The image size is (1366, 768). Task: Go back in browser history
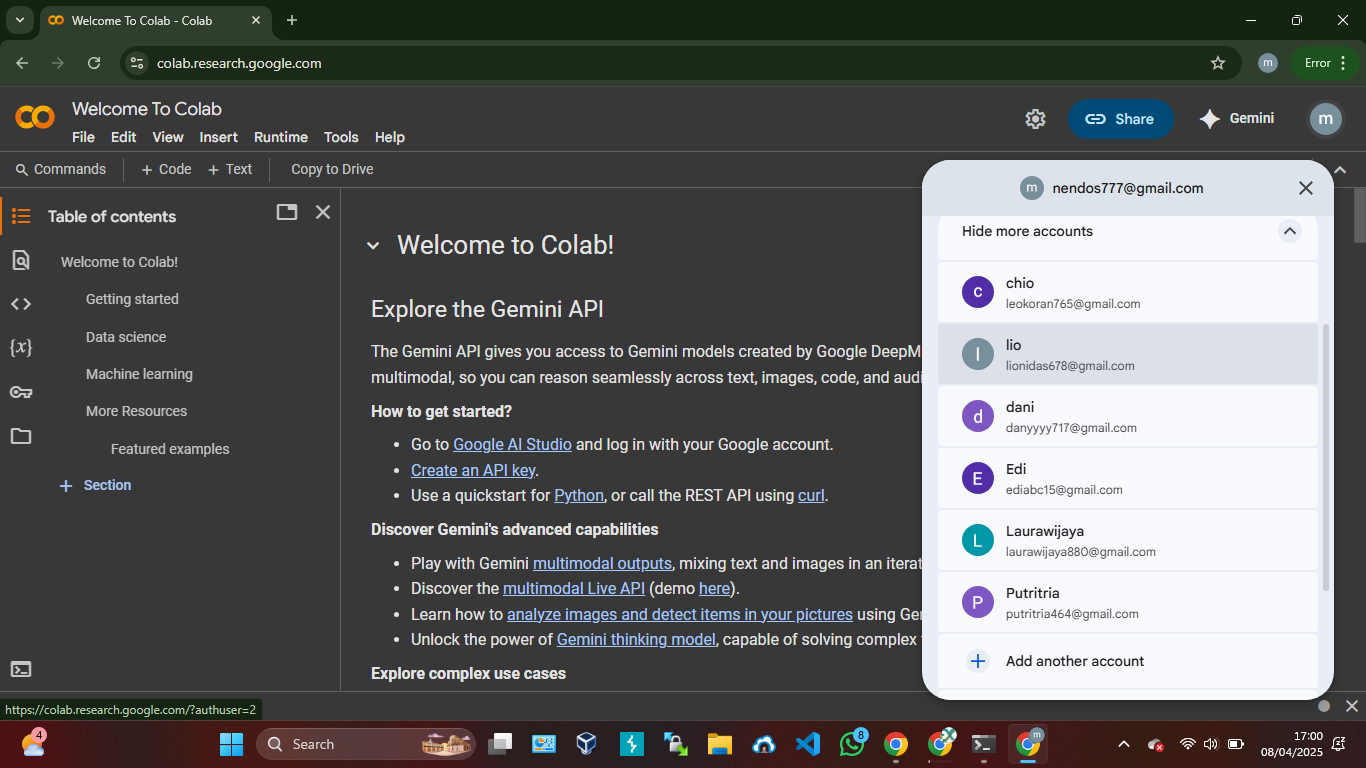22,63
